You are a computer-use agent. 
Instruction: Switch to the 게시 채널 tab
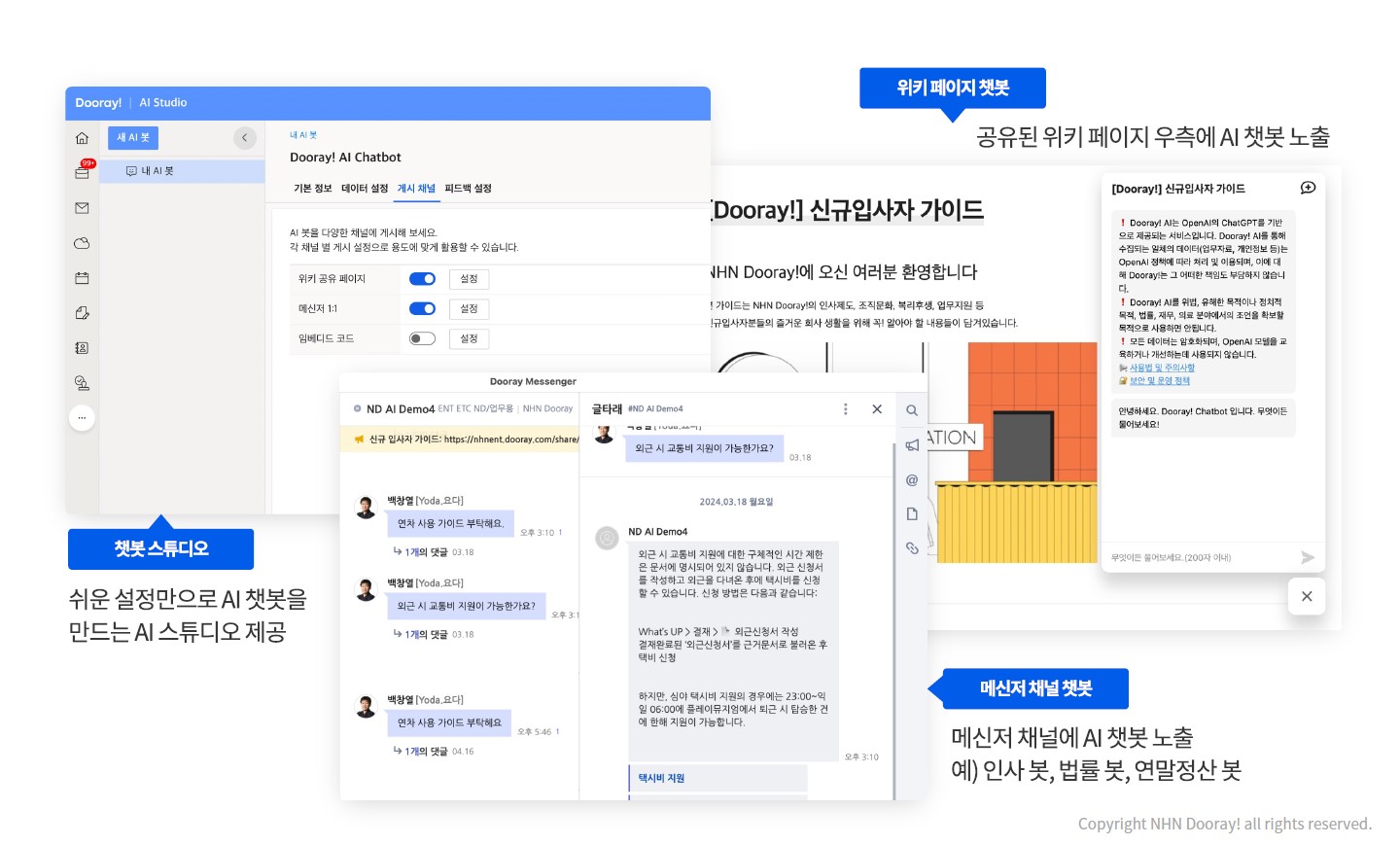click(416, 189)
